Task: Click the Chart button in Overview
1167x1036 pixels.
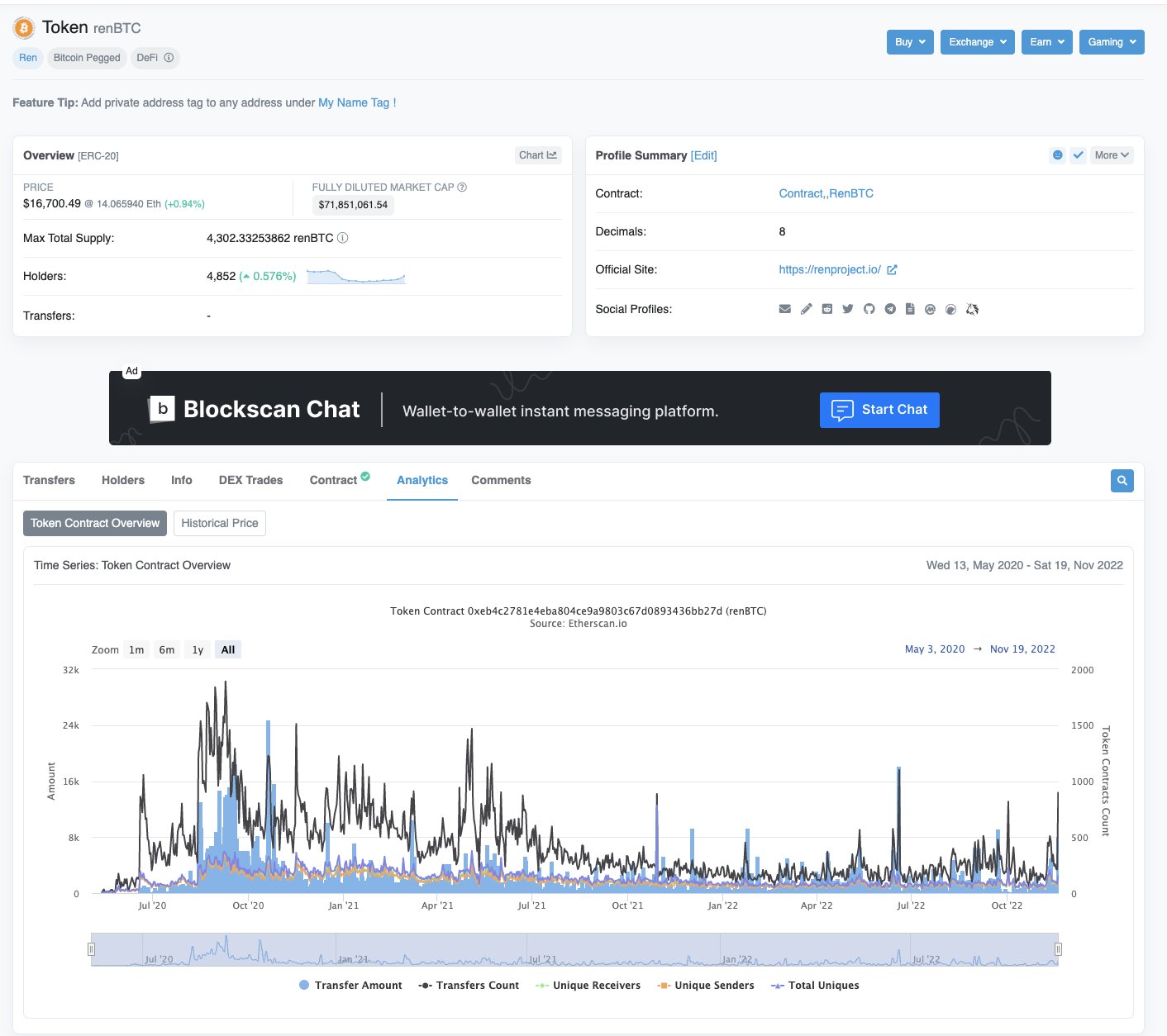Action: [538, 155]
